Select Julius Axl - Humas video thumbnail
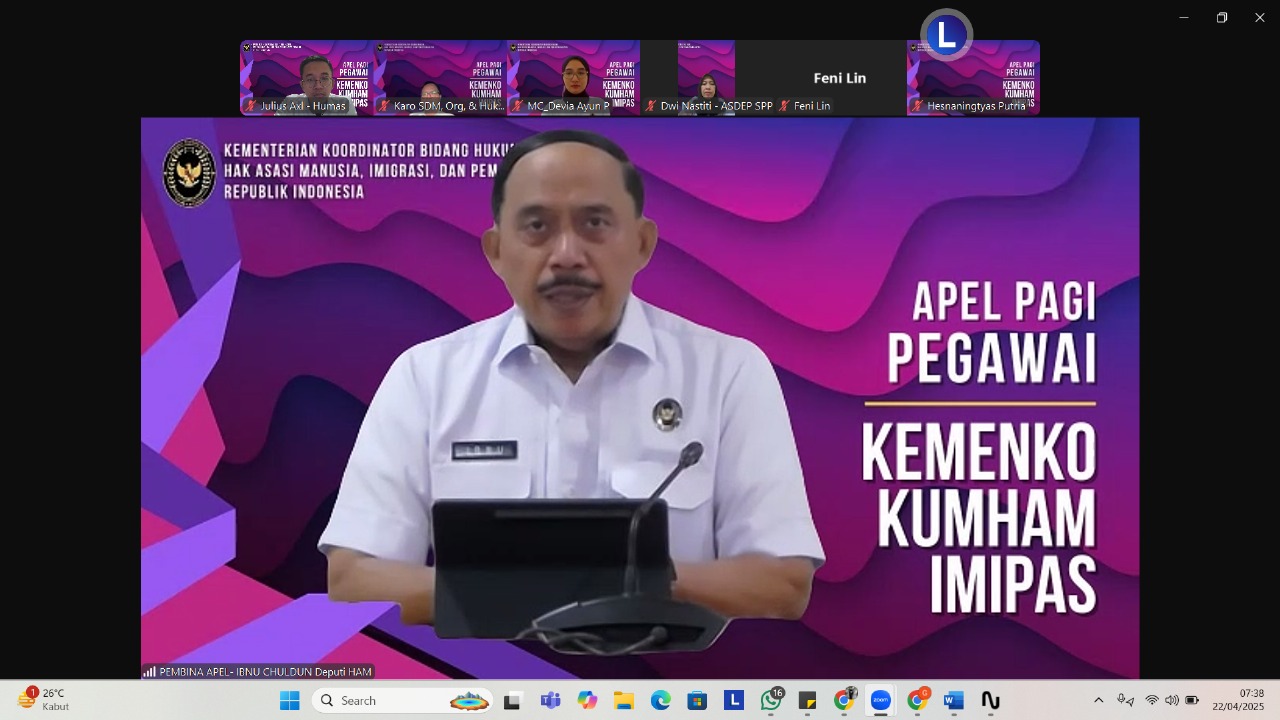The height and width of the screenshot is (720, 1280). [306, 77]
